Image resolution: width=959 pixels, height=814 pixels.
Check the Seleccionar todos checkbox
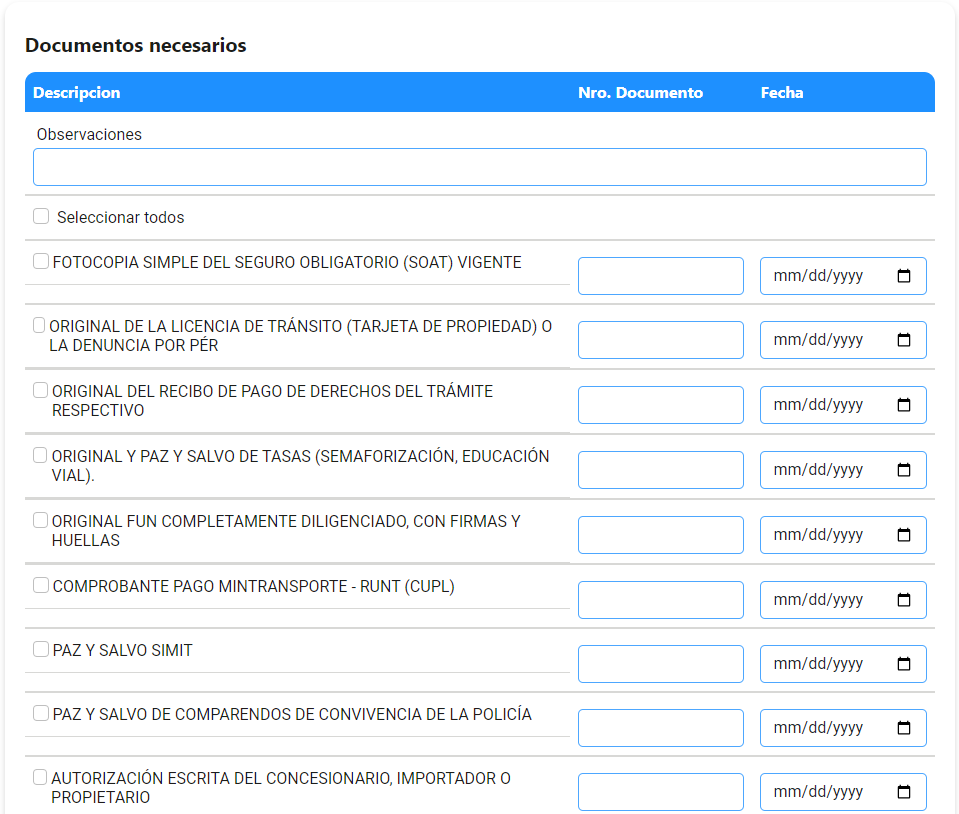pos(41,216)
